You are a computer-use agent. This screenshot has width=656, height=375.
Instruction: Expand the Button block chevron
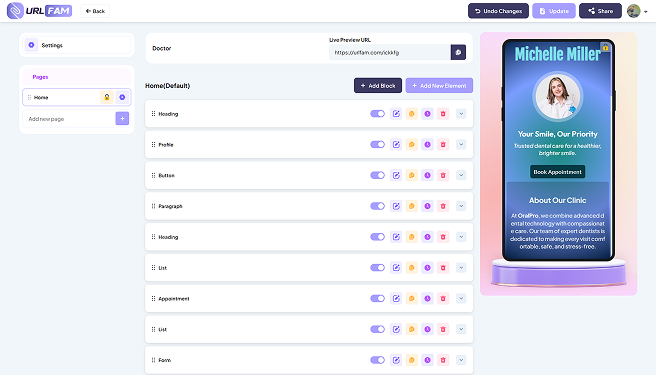(x=461, y=175)
